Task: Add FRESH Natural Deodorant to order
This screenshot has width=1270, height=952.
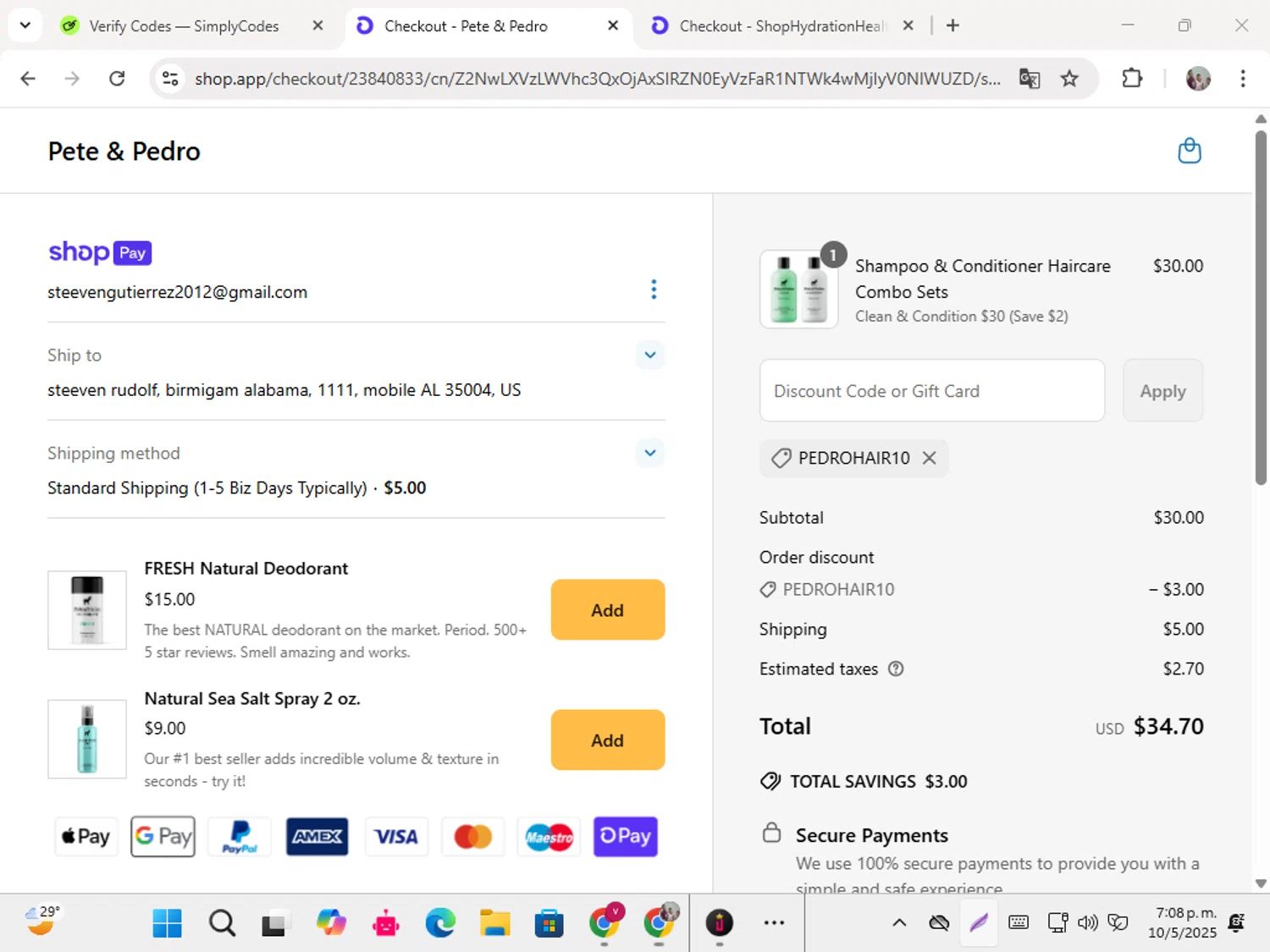Action: [608, 610]
